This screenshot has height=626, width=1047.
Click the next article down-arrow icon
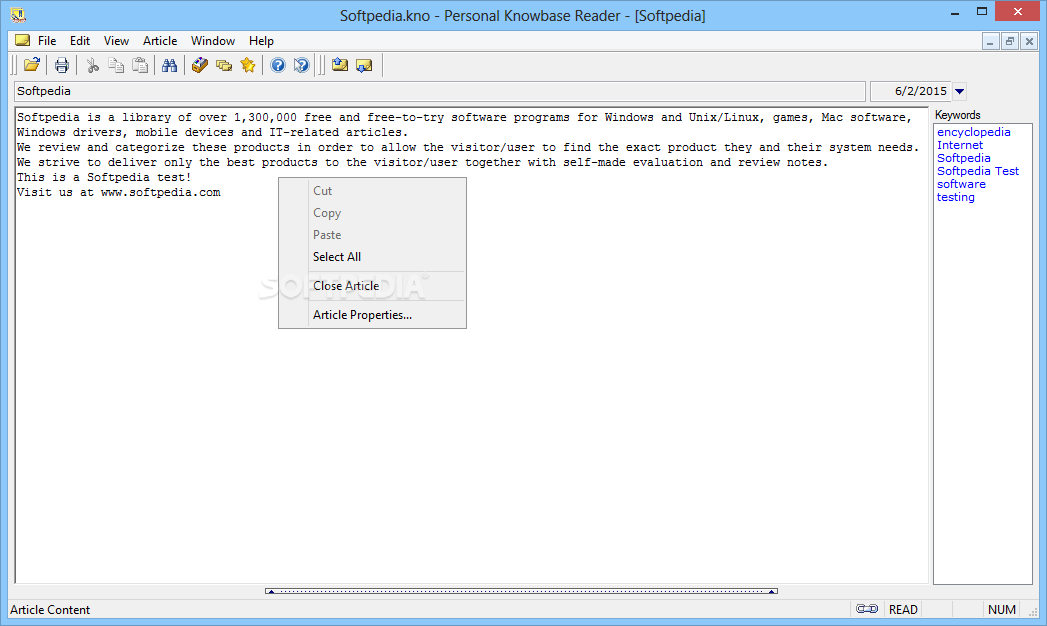[x=364, y=65]
